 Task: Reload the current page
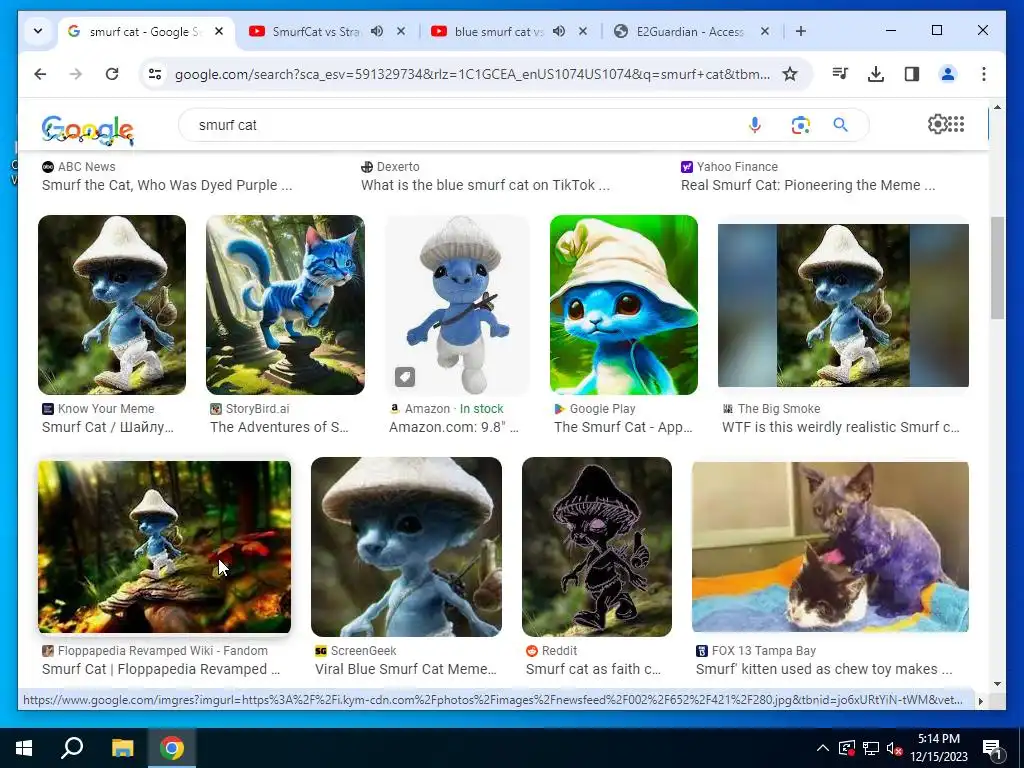point(112,74)
